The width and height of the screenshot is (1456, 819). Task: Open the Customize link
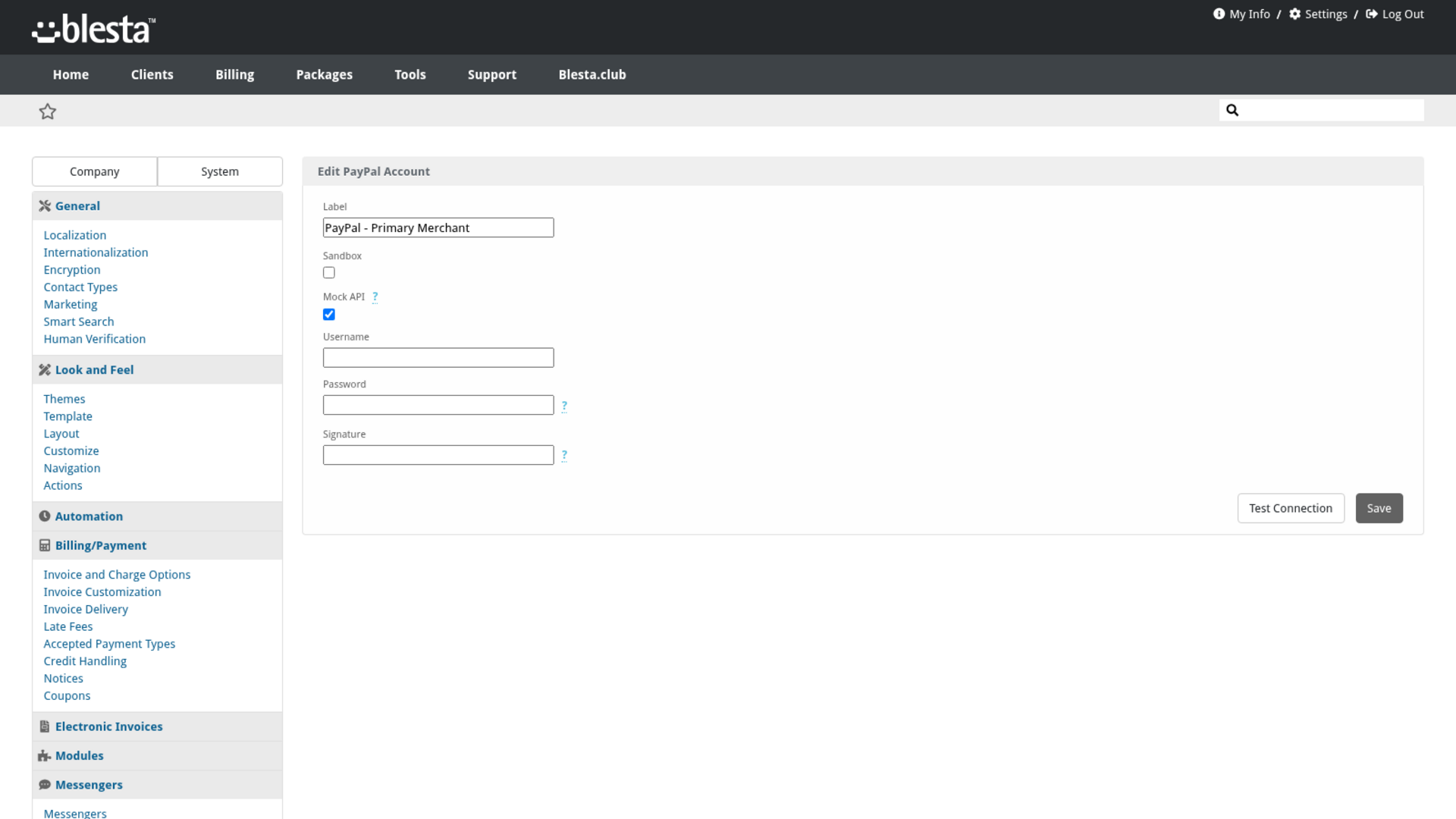pos(71,451)
